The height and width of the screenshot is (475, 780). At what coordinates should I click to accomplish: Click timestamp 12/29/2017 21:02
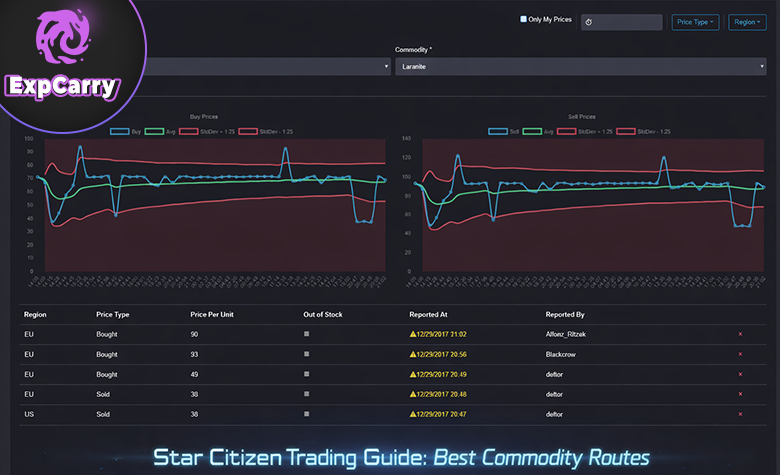click(x=442, y=334)
